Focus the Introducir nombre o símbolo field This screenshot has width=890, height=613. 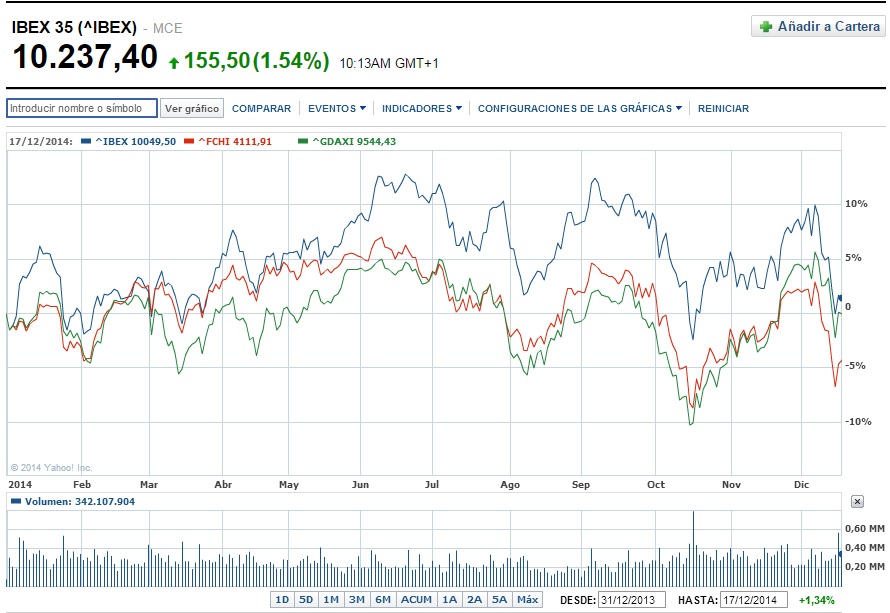point(82,108)
